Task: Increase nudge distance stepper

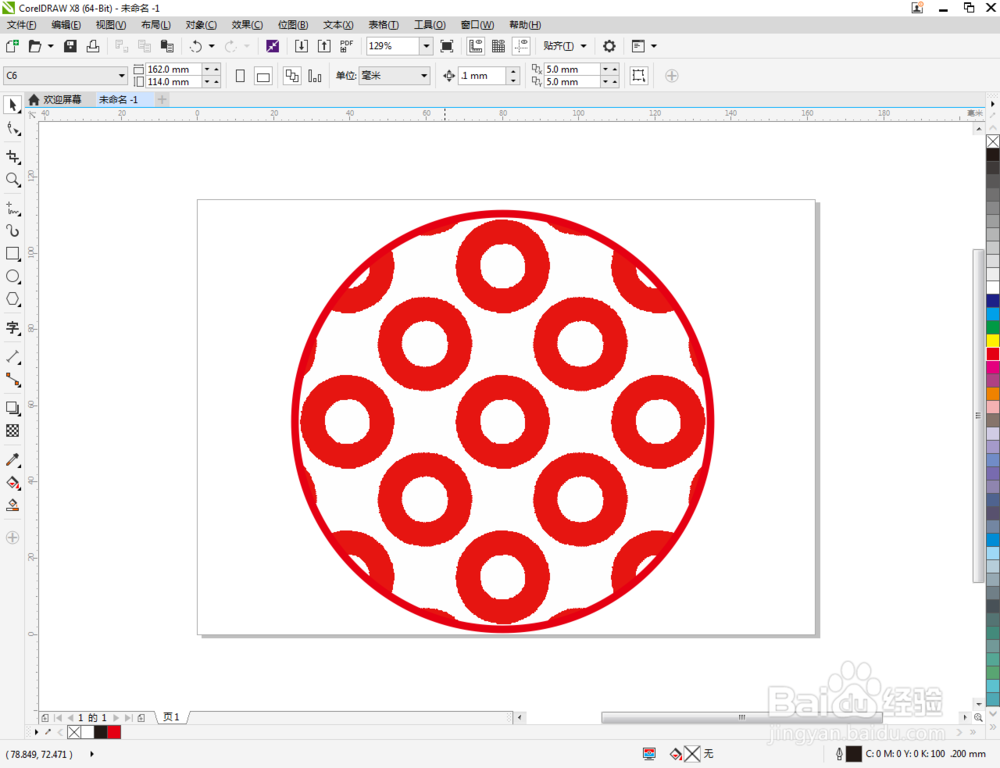Action: tap(514, 71)
